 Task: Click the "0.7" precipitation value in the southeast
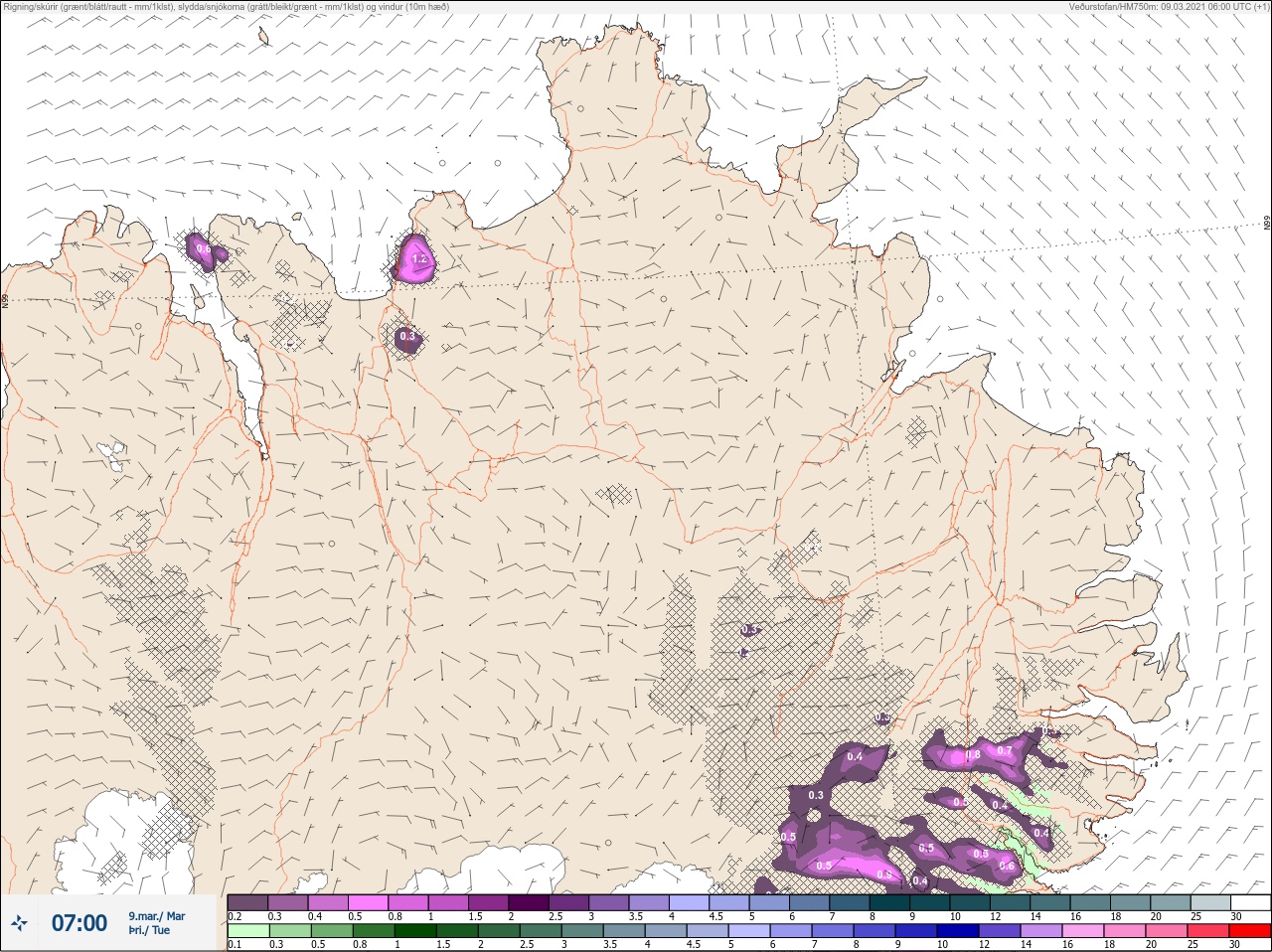point(1004,751)
